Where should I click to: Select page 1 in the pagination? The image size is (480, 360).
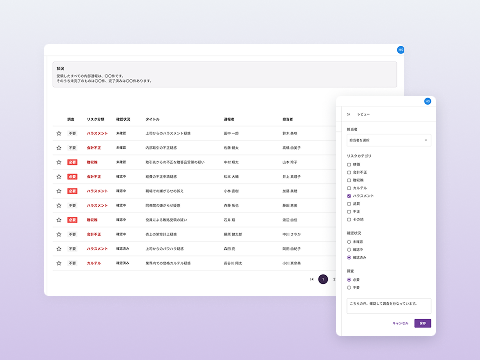pos(323,279)
